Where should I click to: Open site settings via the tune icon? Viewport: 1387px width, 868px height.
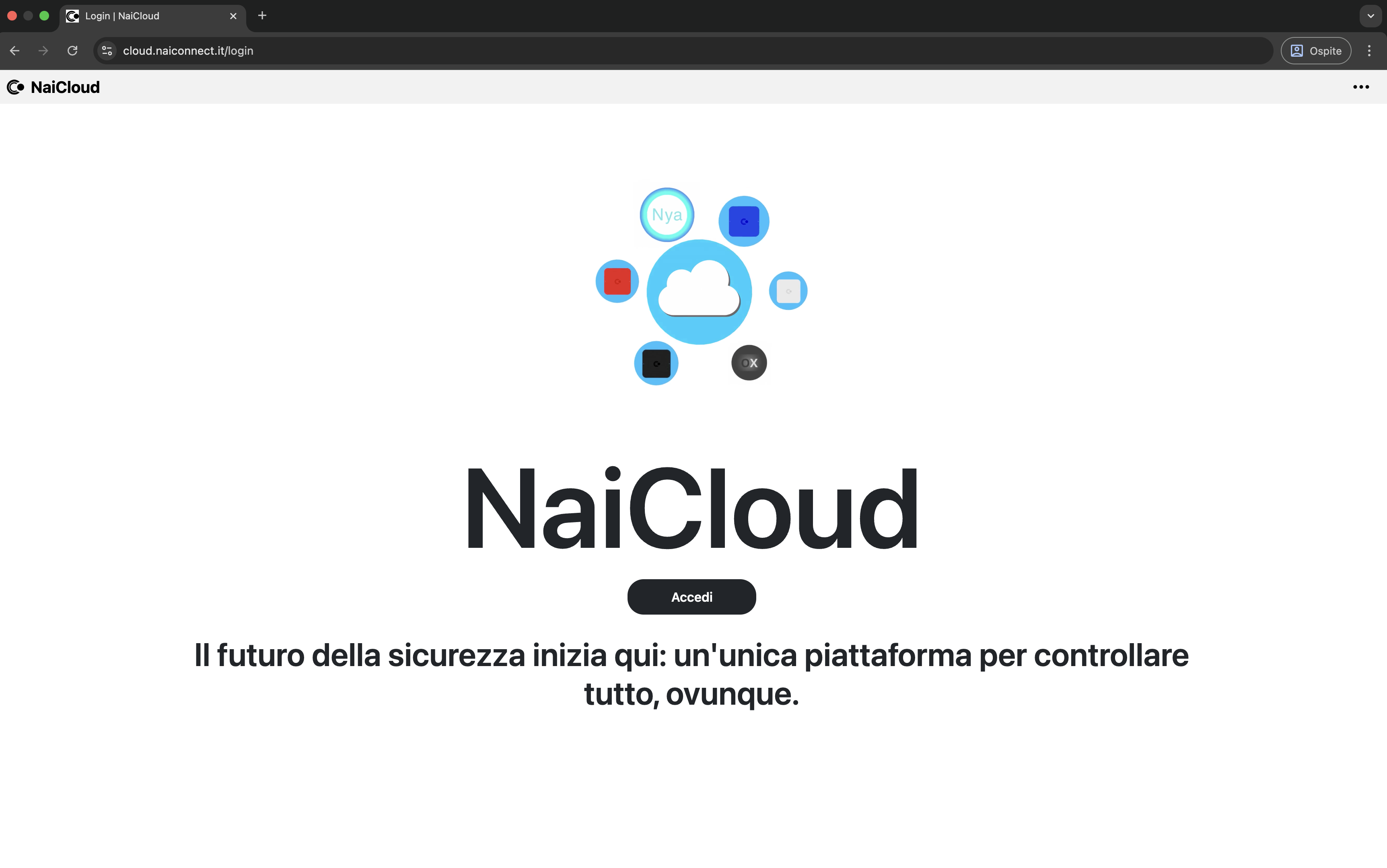pyautogui.click(x=106, y=51)
